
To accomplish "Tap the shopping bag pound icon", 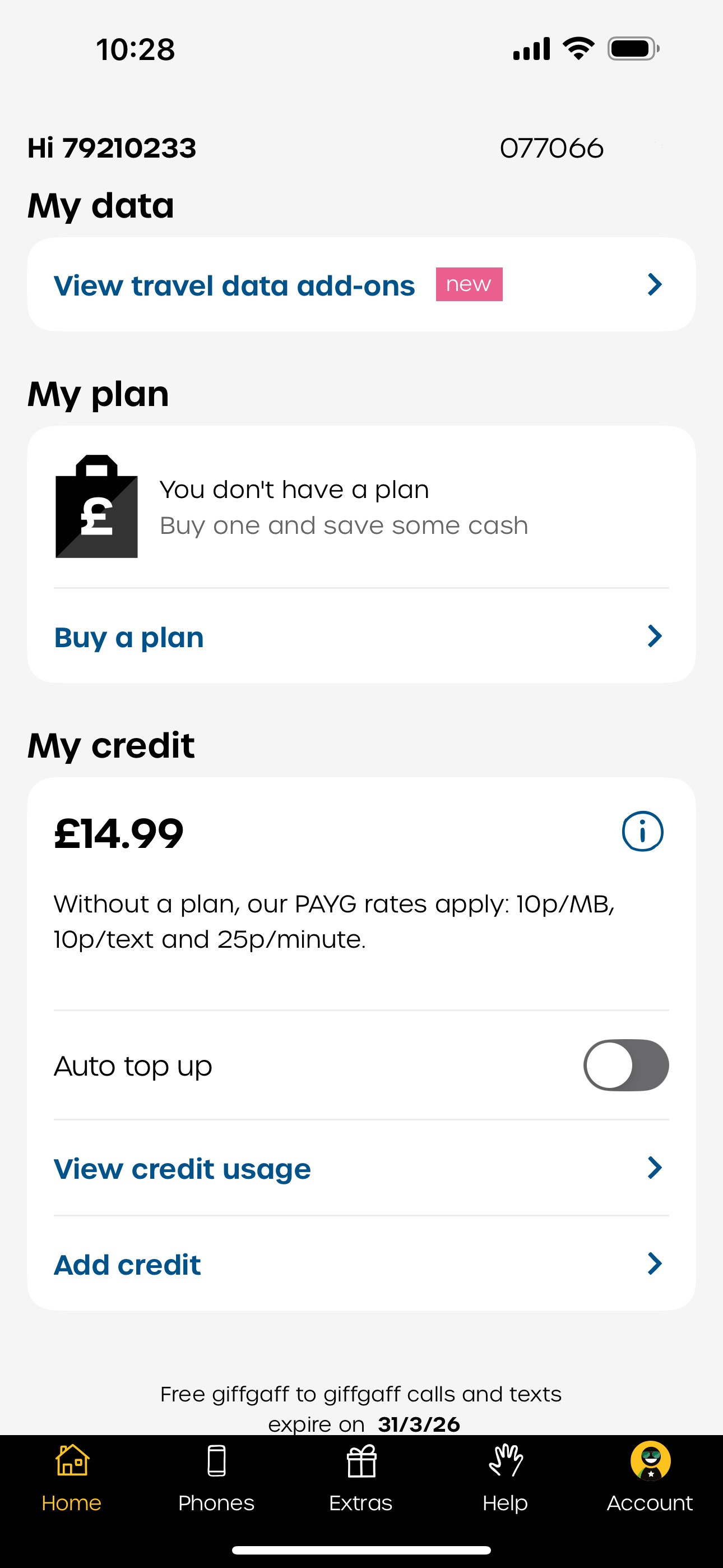I will coord(97,506).
